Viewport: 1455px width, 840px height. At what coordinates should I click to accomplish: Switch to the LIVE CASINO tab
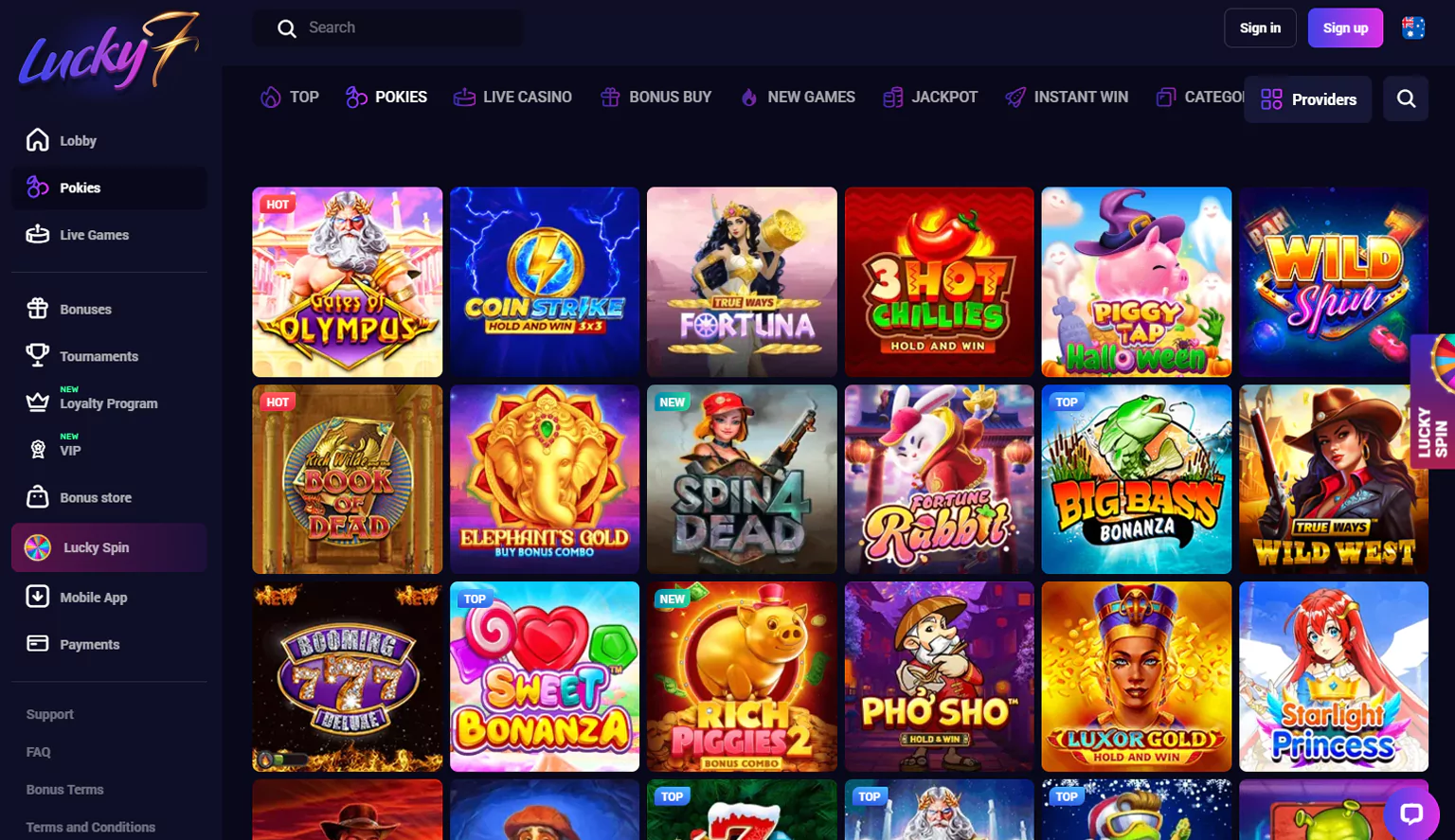pos(512,97)
